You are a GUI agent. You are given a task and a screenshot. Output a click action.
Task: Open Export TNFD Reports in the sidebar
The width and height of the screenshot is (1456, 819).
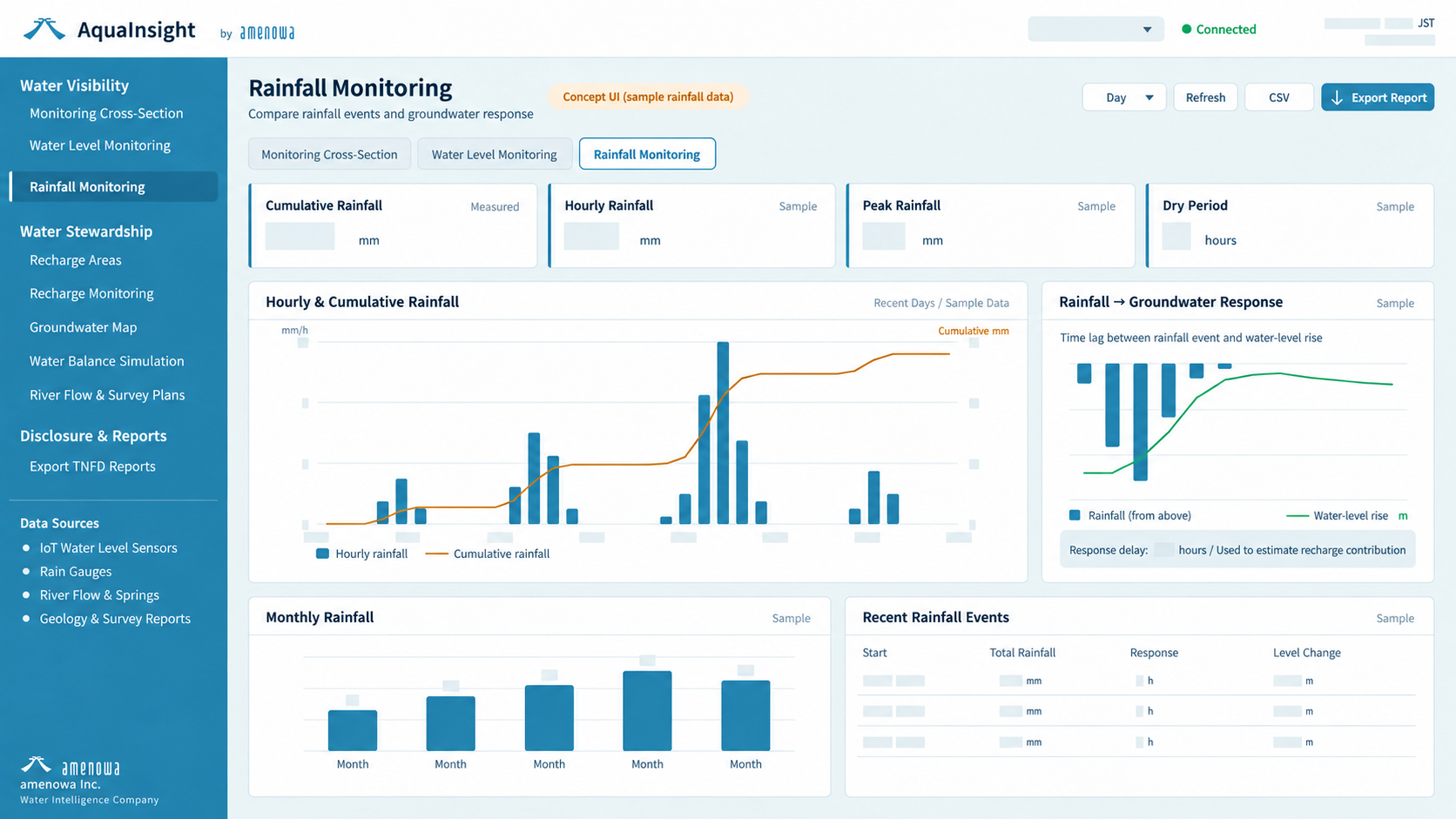pyautogui.click(x=92, y=467)
